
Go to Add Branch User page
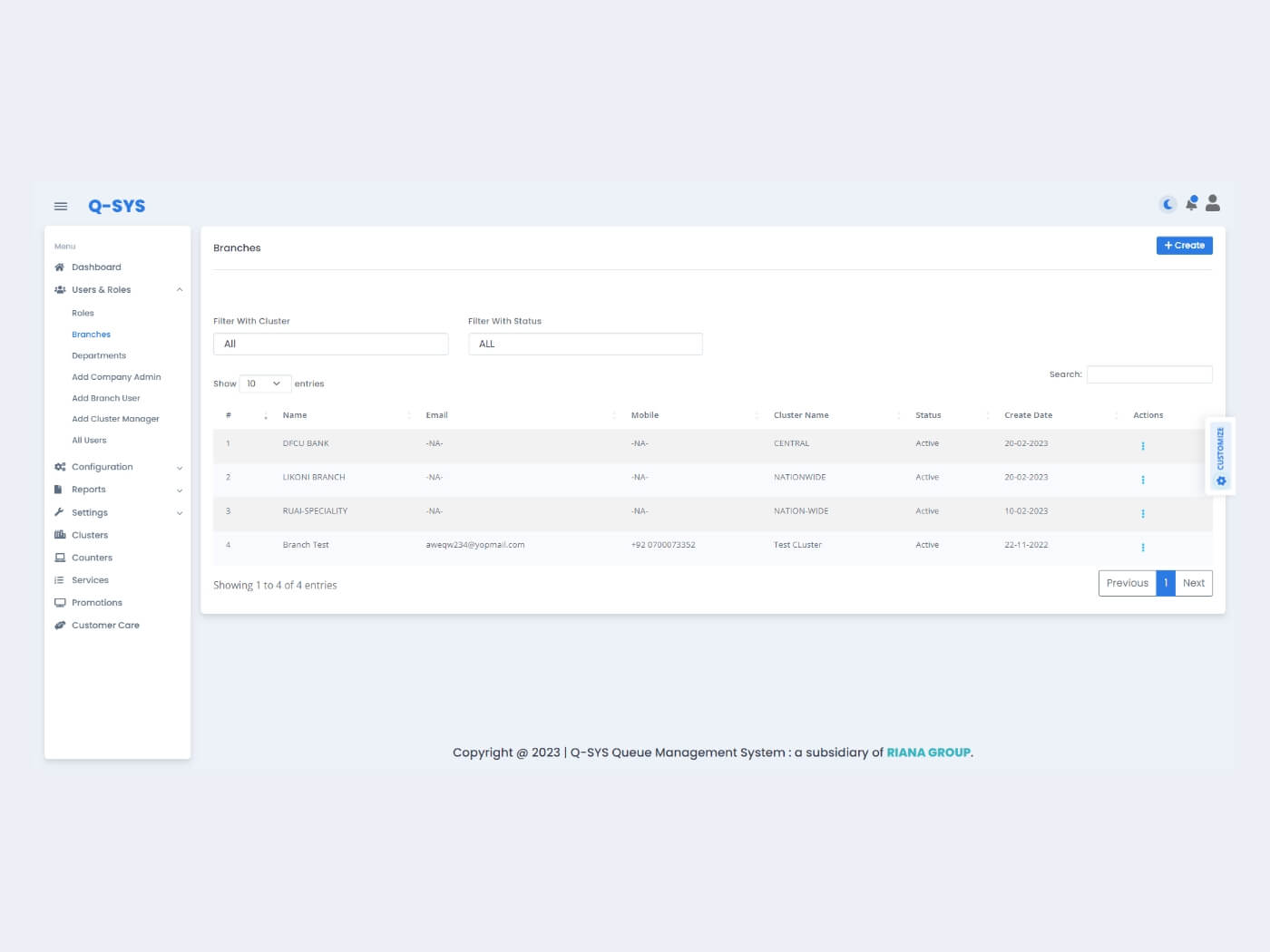106,398
